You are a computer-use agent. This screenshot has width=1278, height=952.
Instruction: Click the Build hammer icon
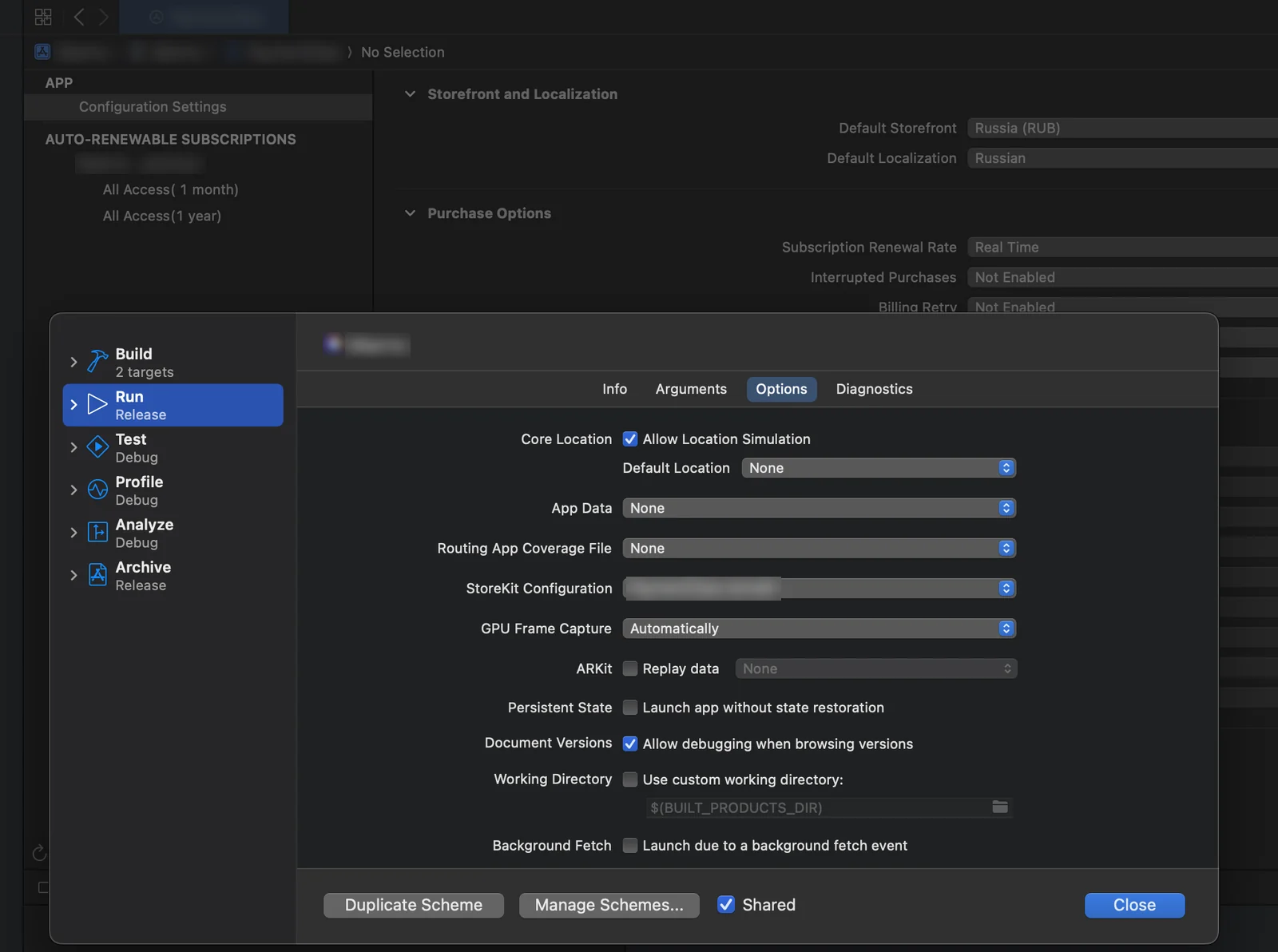tap(97, 362)
